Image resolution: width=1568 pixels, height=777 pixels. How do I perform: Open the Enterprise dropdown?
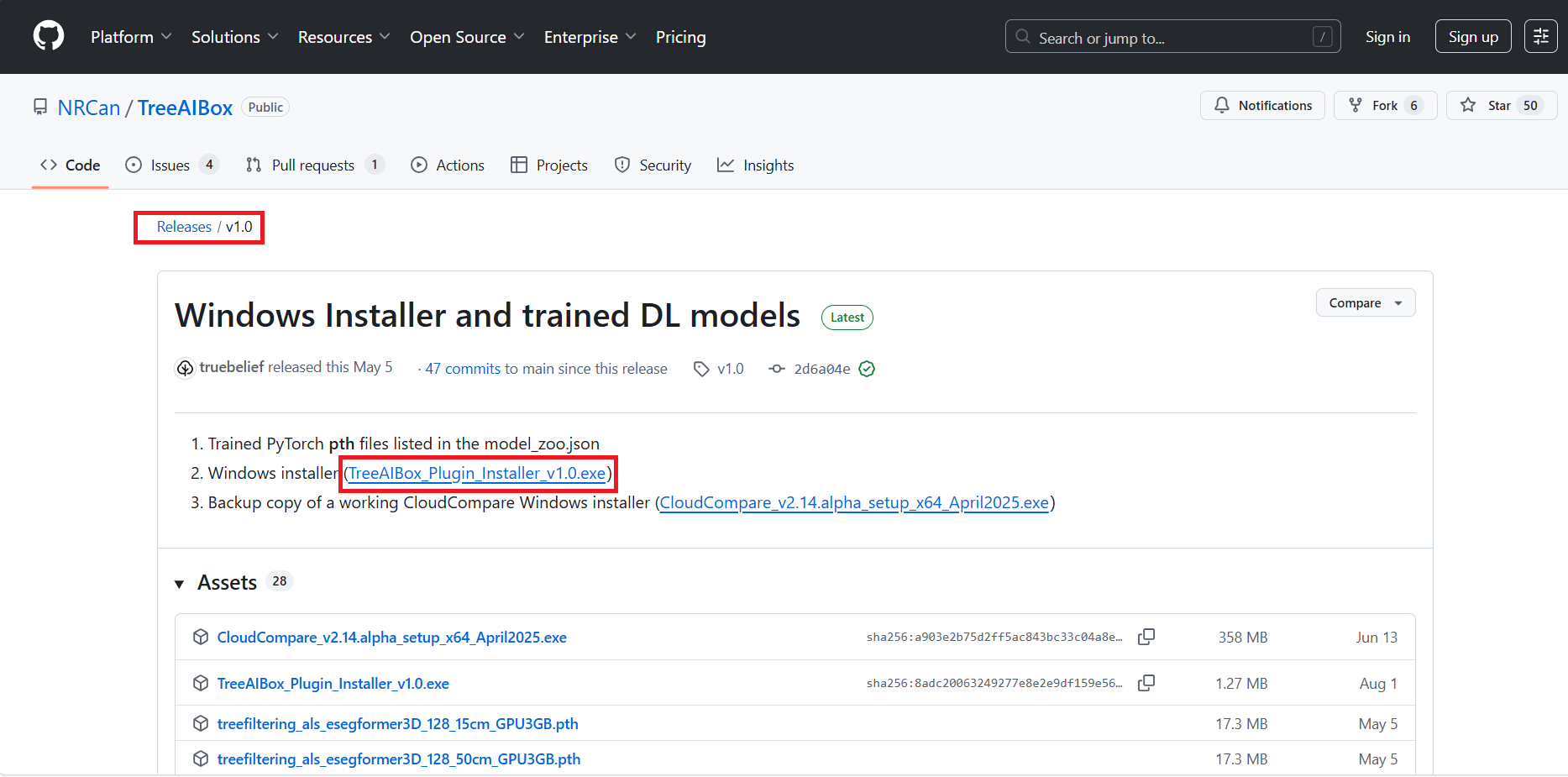(590, 37)
